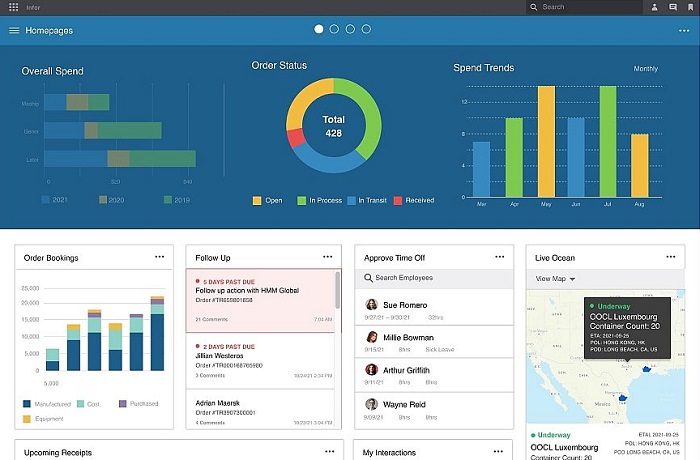The height and width of the screenshot is (460, 700).
Task: Open Upcoming Receipts widget options ellipsis
Action: pyautogui.click(x=329, y=452)
